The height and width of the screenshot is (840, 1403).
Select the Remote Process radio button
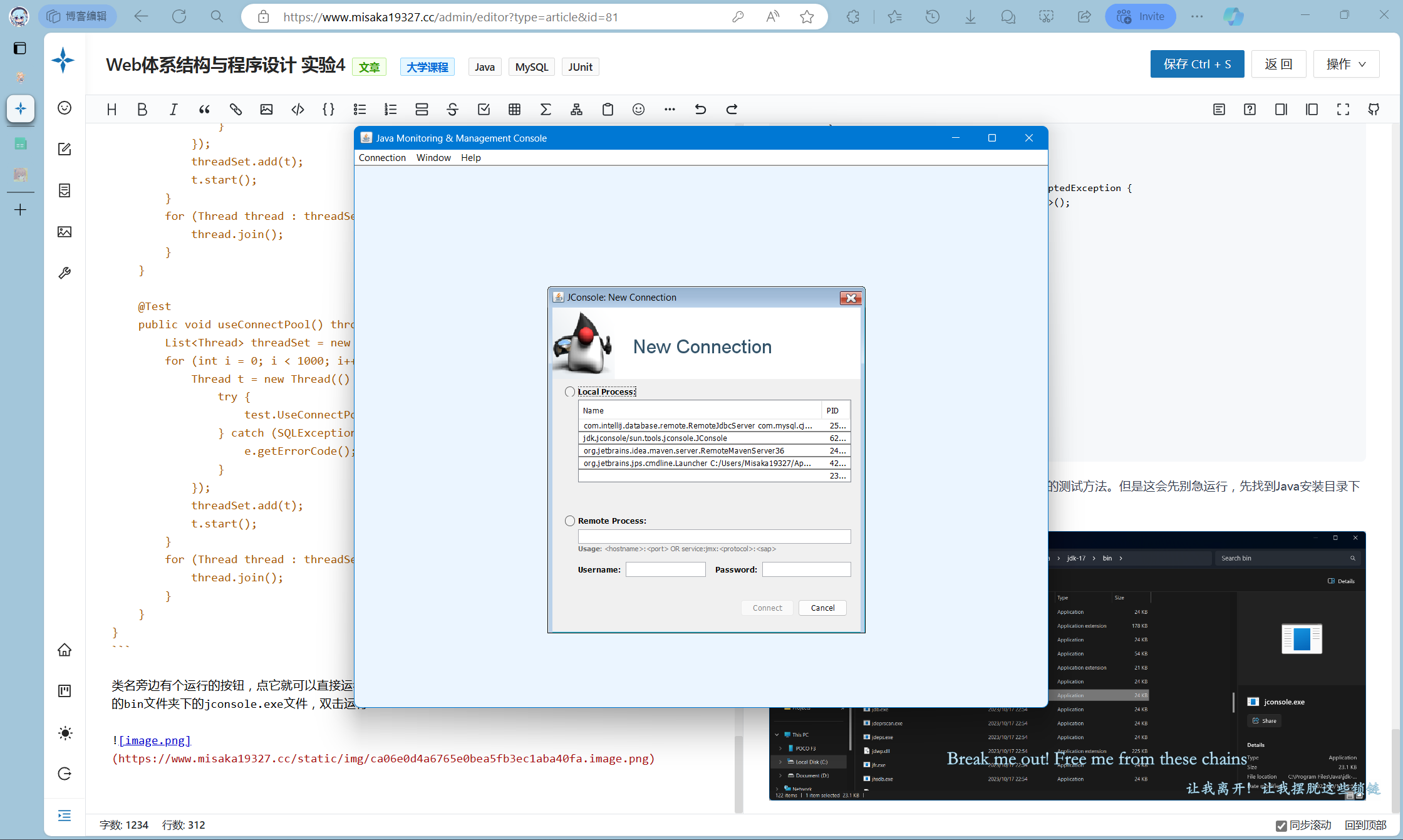(x=569, y=521)
